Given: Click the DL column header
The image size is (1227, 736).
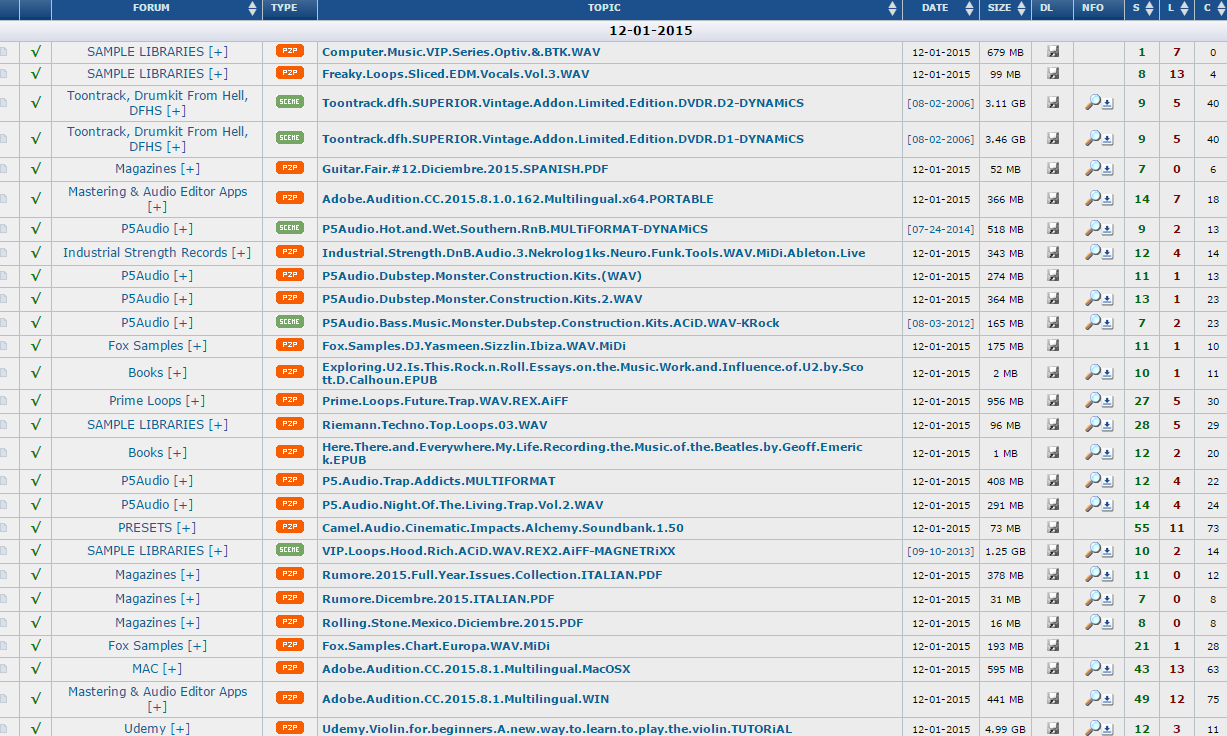Looking at the screenshot, I should pyautogui.click(x=1046, y=8).
